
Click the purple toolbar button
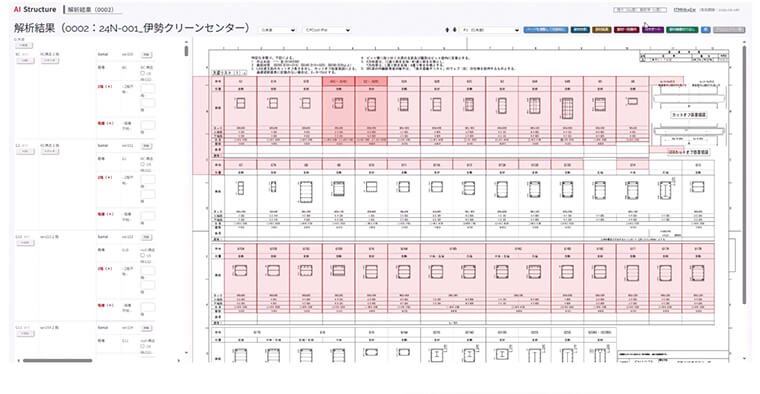click(653, 30)
